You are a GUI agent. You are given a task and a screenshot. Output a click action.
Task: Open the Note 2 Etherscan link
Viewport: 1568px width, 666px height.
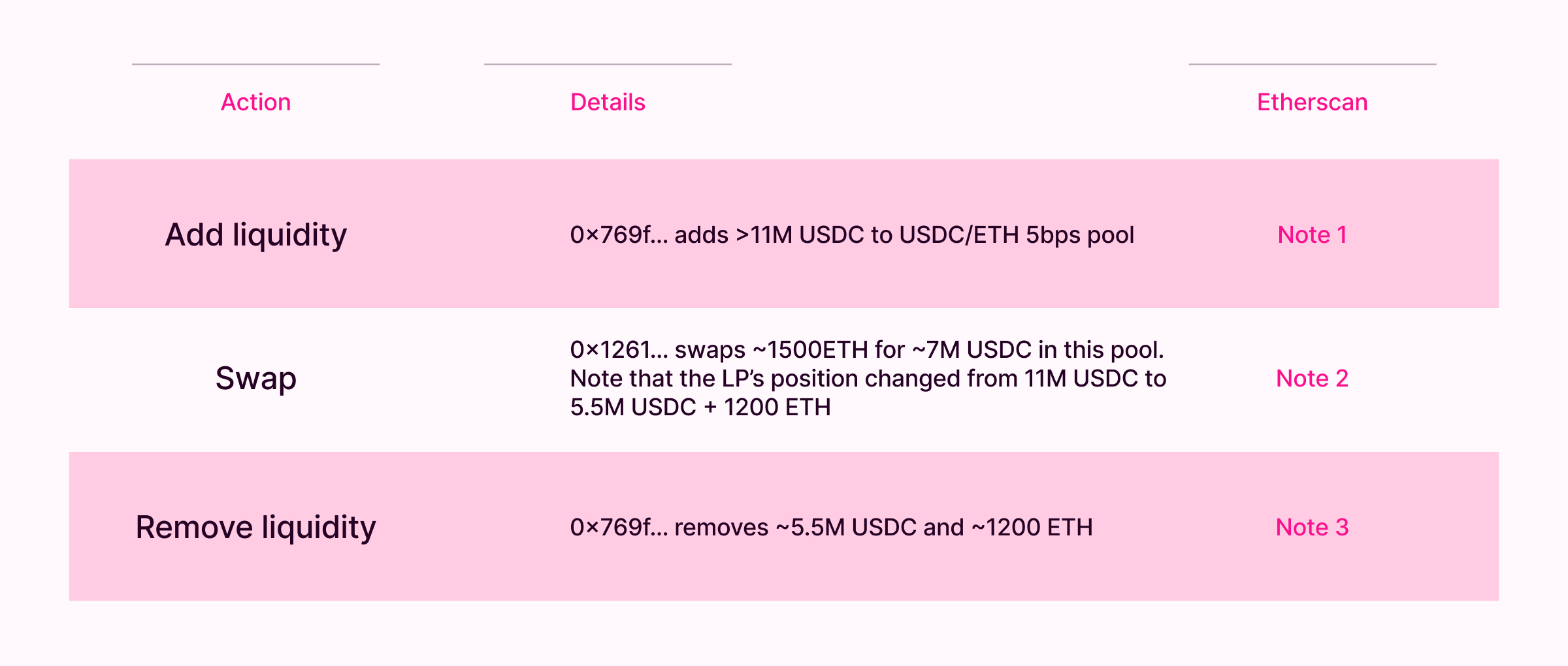pyautogui.click(x=1312, y=378)
